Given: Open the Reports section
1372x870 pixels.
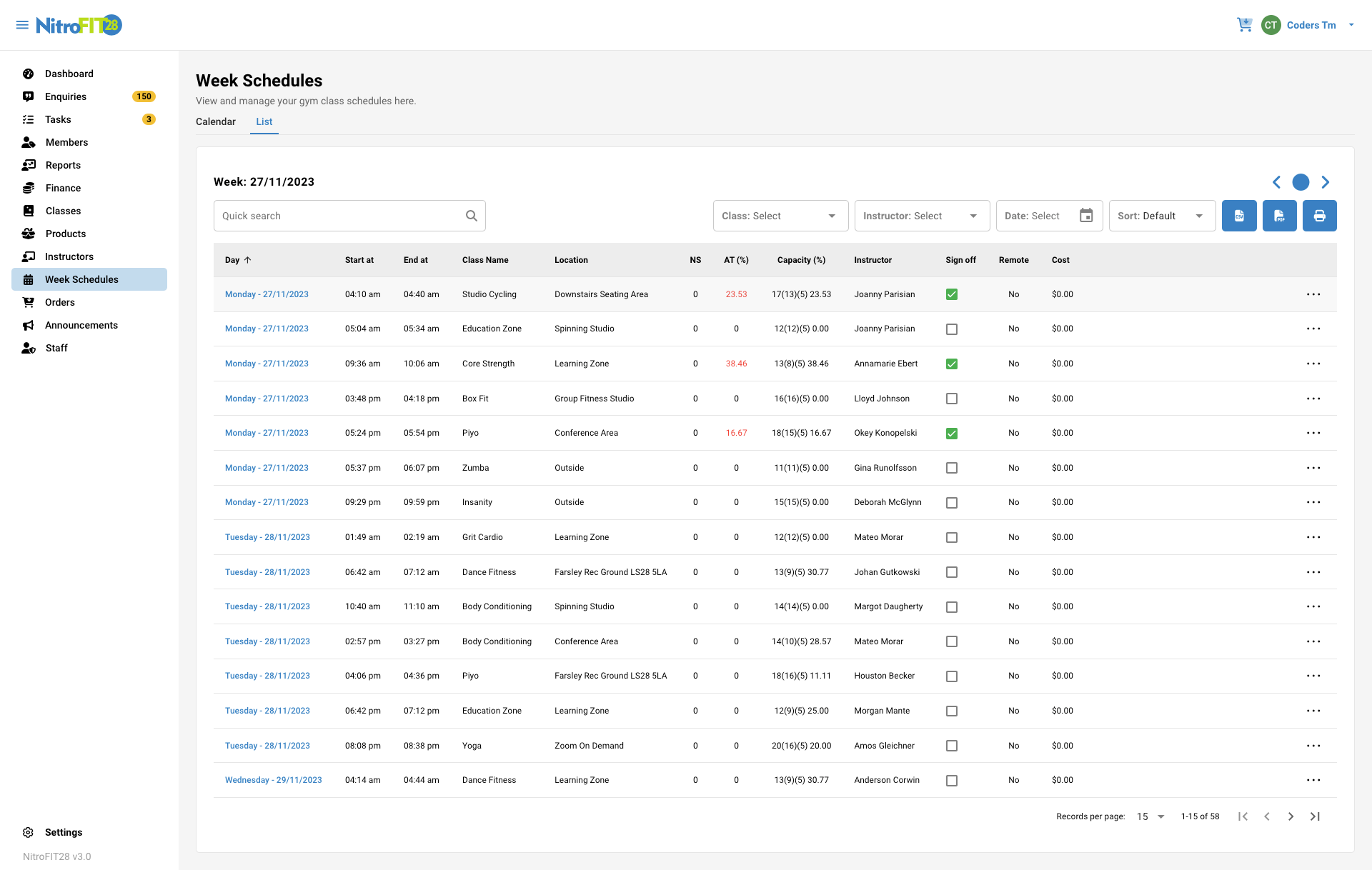Looking at the screenshot, I should [x=63, y=165].
